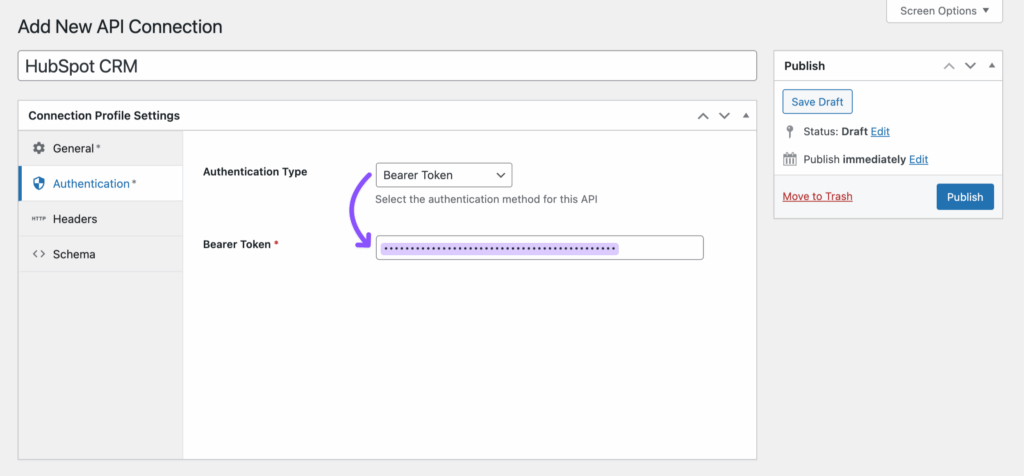
Task: Open the Authentication Type dropdown
Action: [444, 175]
